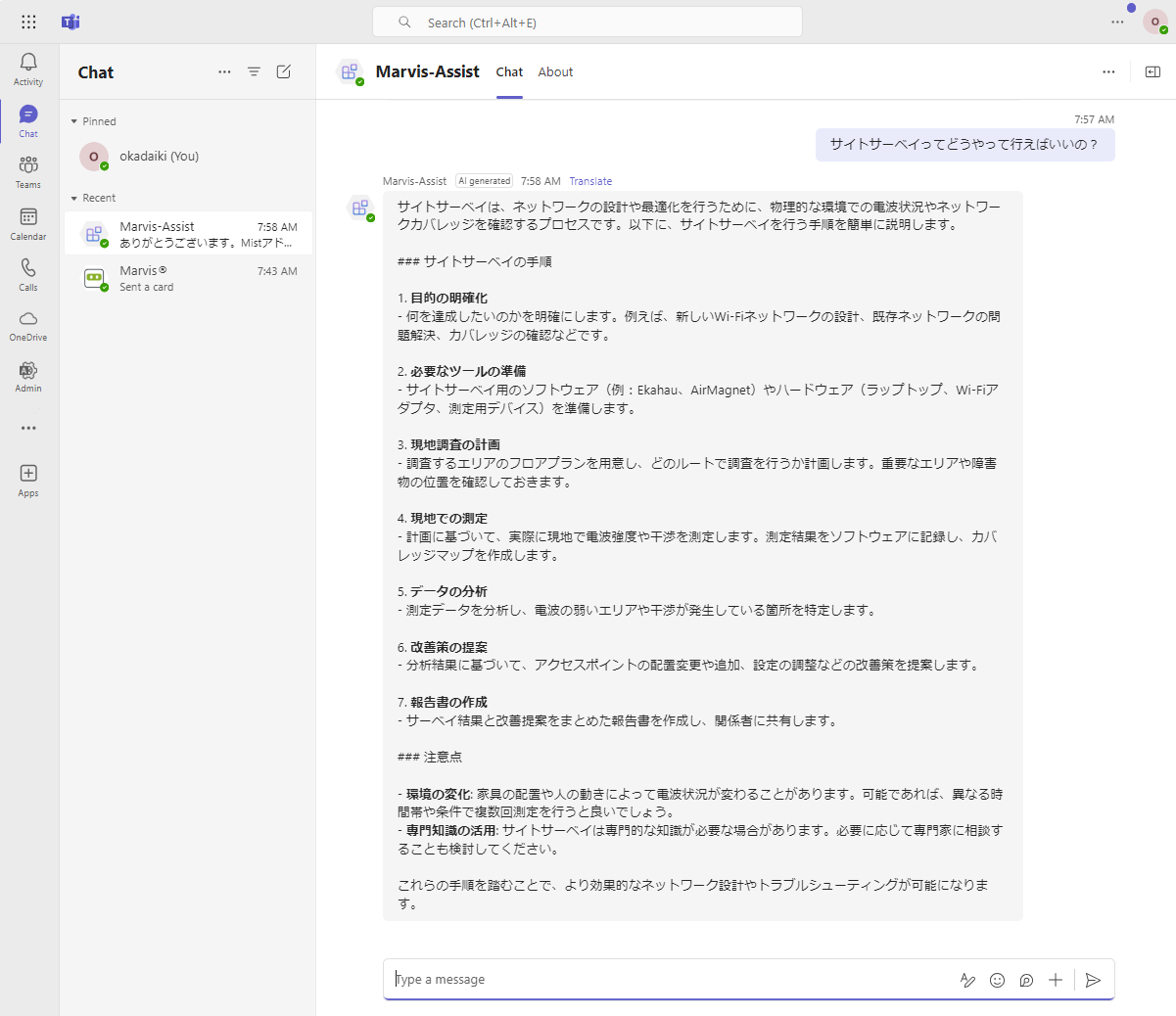Open the Activity feed
The width and height of the screenshot is (1176, 1016).
28,69
